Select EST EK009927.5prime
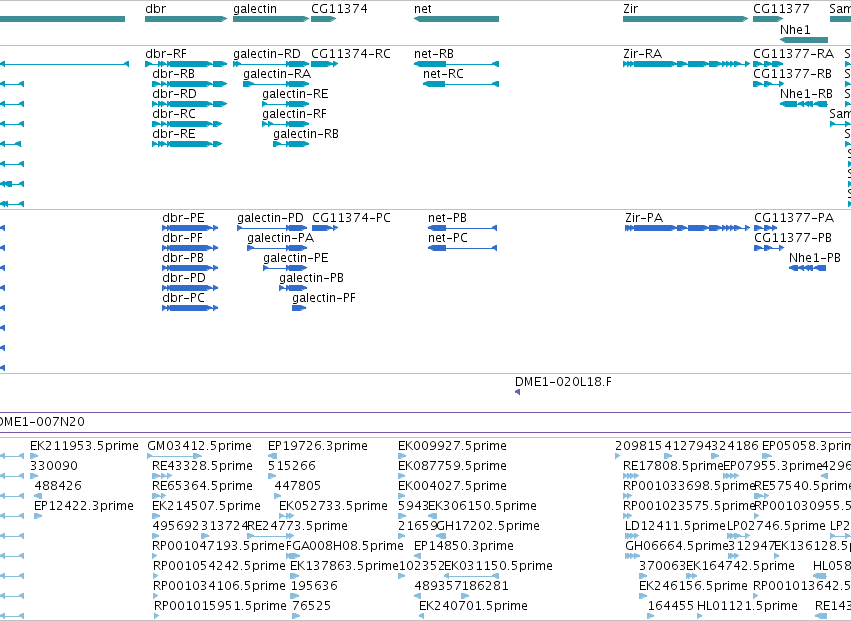 pyautogui.click(x=402, y=457)
